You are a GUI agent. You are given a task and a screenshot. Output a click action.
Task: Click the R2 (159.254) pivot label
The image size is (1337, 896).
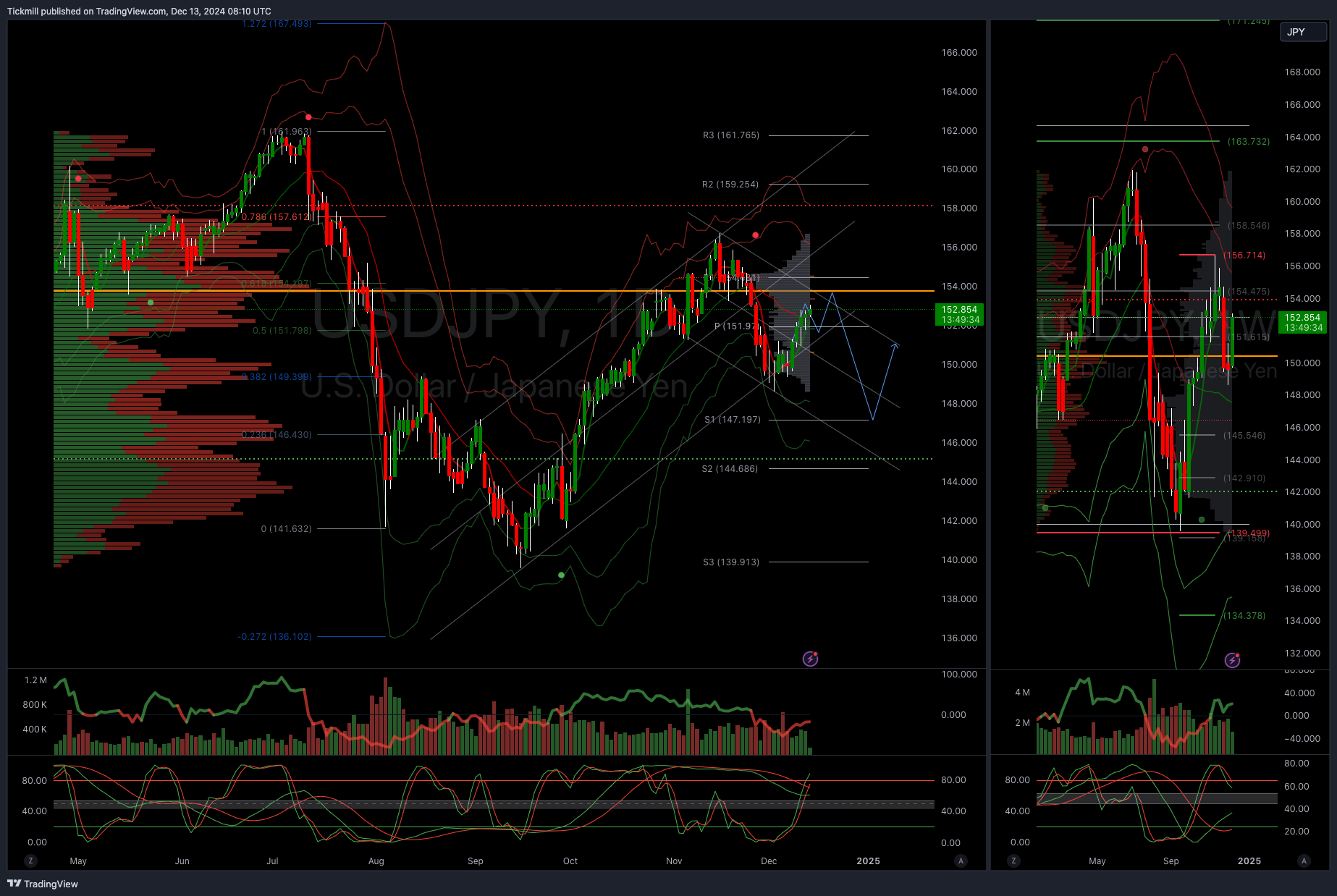click(x=730, y=185)
